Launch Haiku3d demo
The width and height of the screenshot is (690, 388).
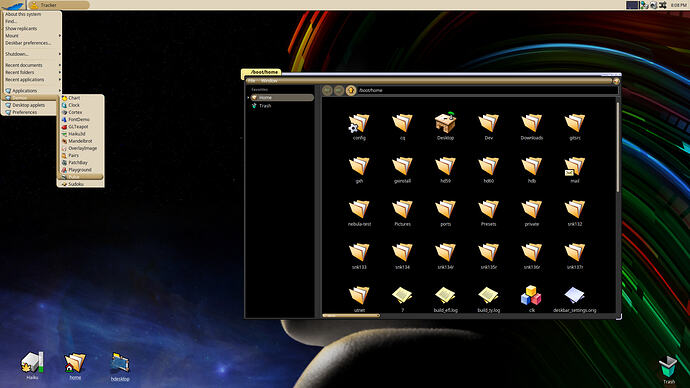point(81,134)
